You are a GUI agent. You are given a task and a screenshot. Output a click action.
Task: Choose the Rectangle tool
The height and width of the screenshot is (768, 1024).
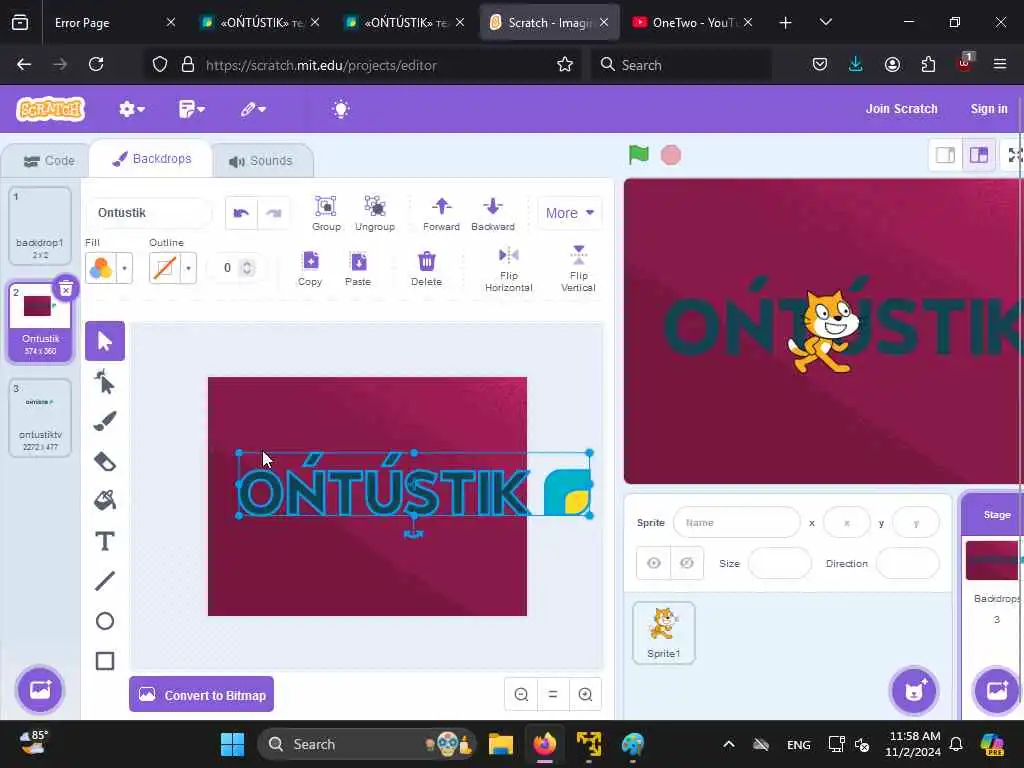(x=104, y=661)
